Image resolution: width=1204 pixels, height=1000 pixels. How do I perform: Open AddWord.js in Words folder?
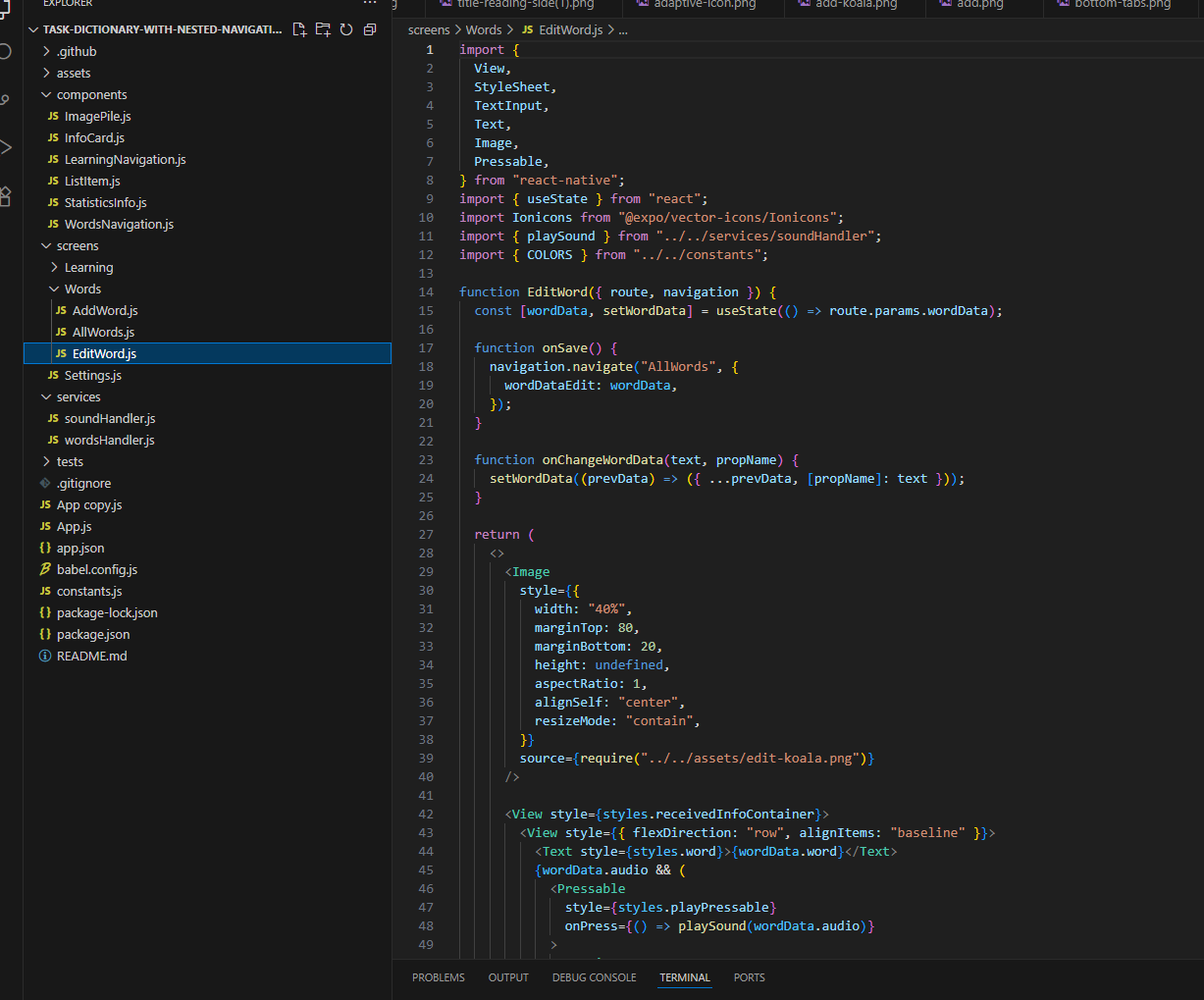105,311
